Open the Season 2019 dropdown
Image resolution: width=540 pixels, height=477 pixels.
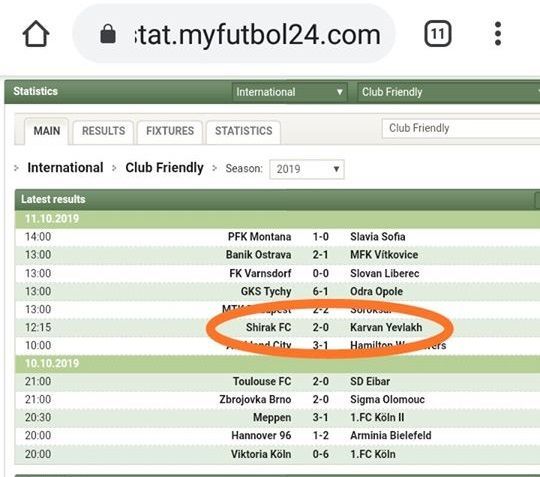pyautogui.click(x=307, y=169)
